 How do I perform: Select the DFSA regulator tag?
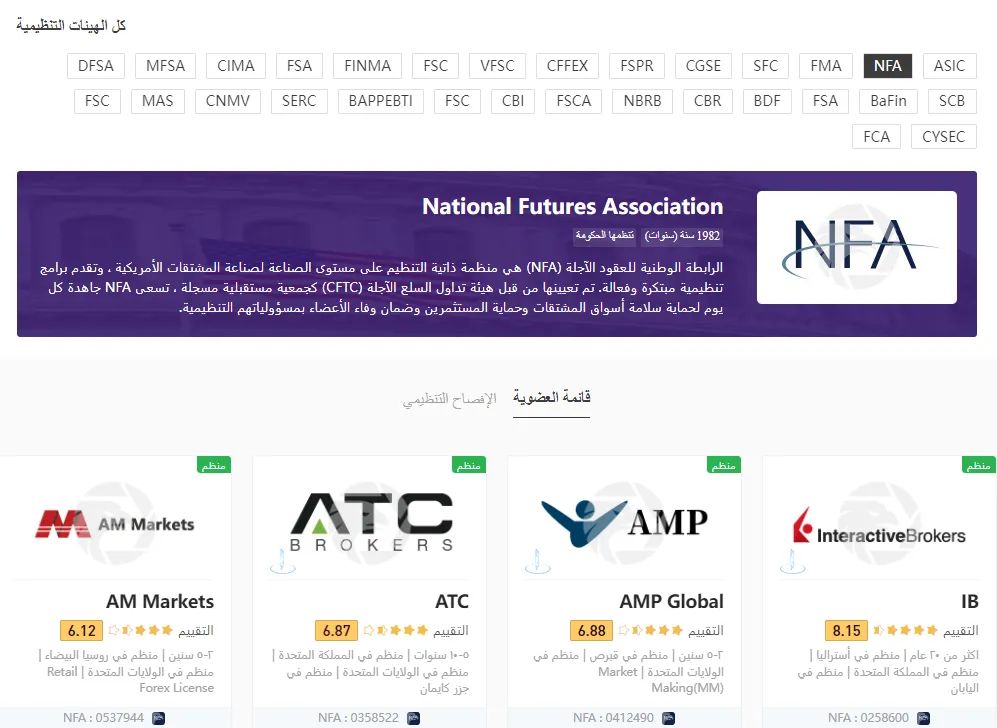click(95, 66)
